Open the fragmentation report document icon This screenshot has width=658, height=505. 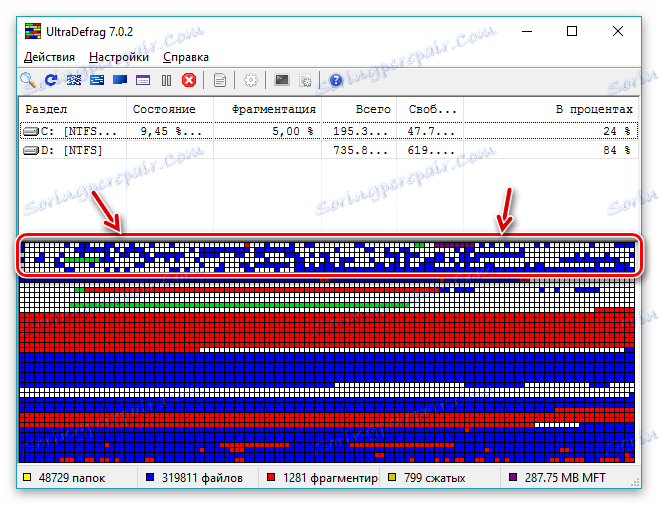[220, 80]
